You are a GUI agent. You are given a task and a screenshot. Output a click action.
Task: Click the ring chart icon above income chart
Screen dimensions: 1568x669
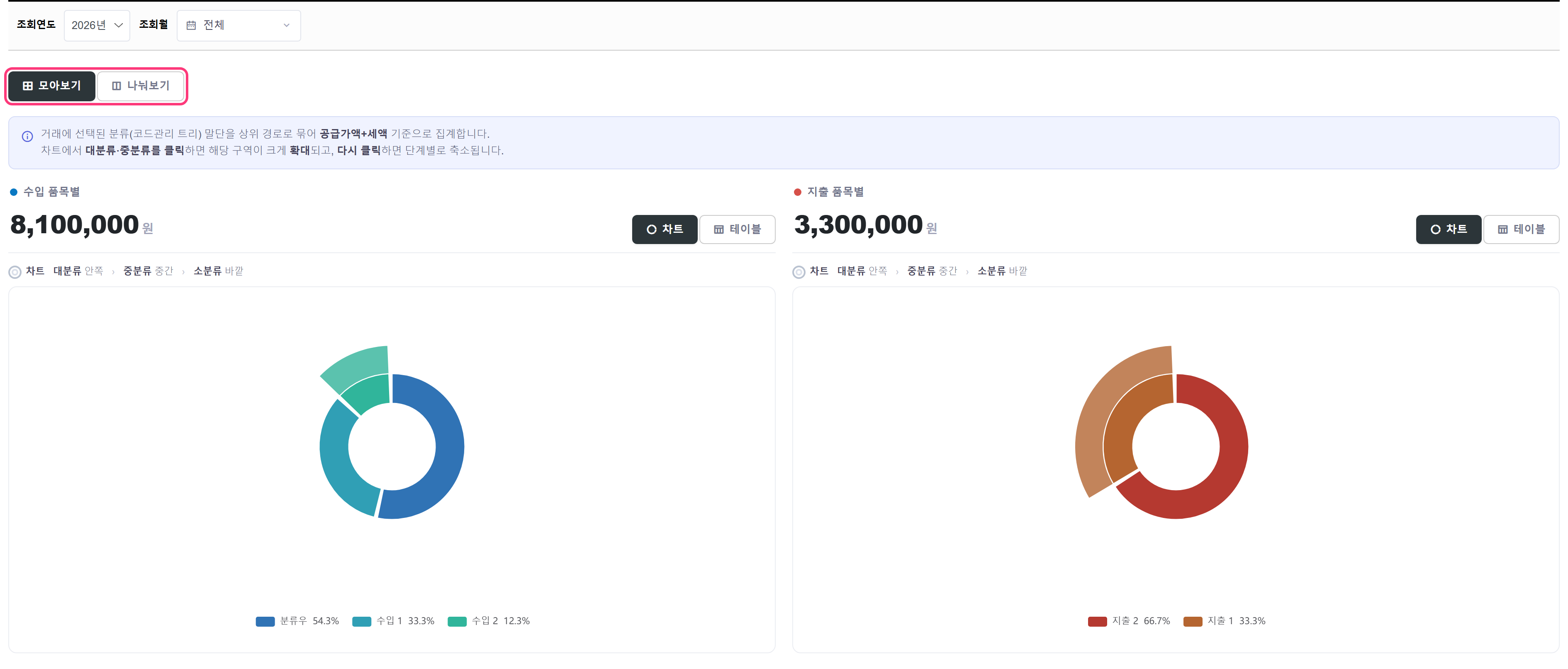[x=15, y=272]
